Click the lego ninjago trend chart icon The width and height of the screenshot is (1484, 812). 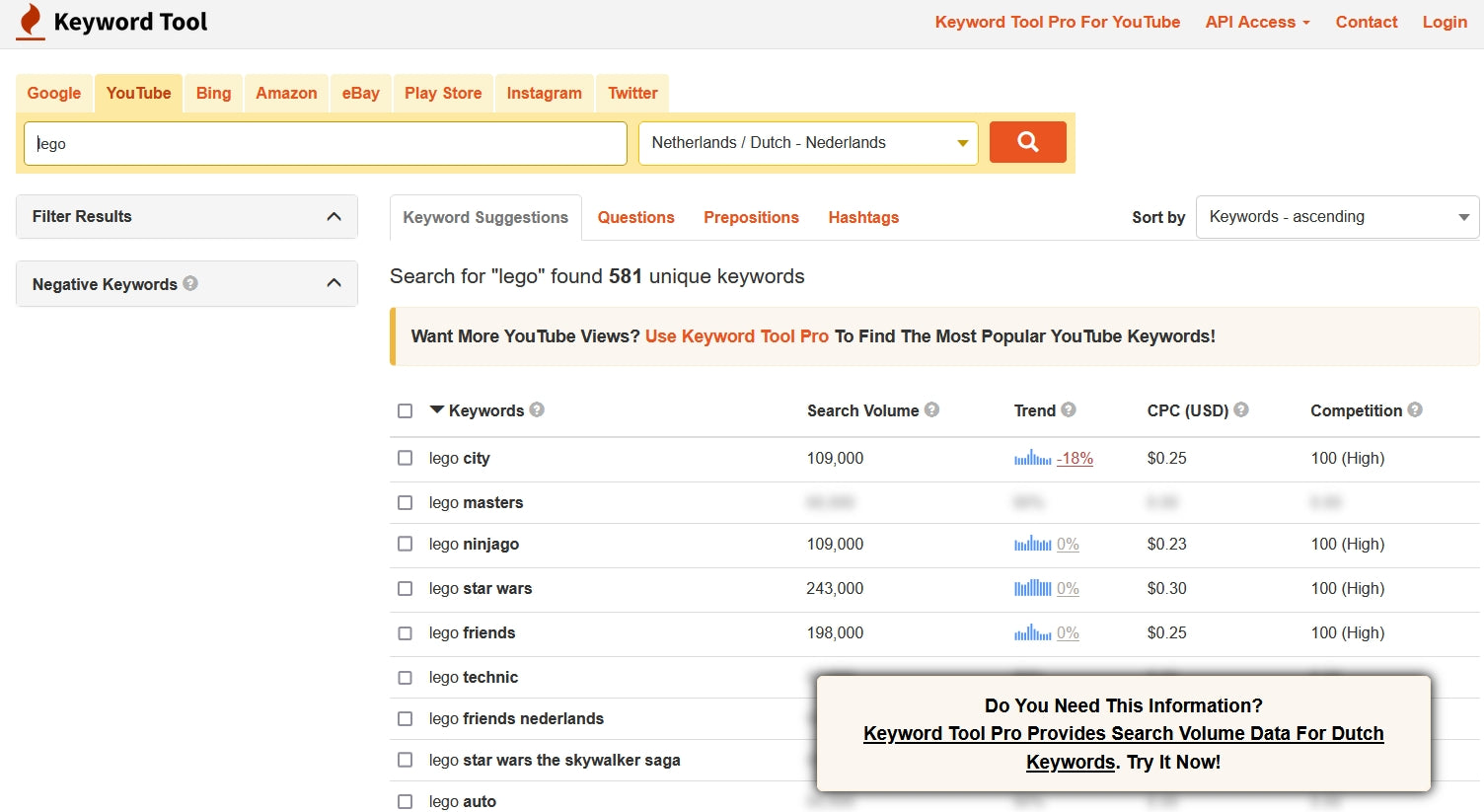pyautogui.click(x=1032, y=544)
